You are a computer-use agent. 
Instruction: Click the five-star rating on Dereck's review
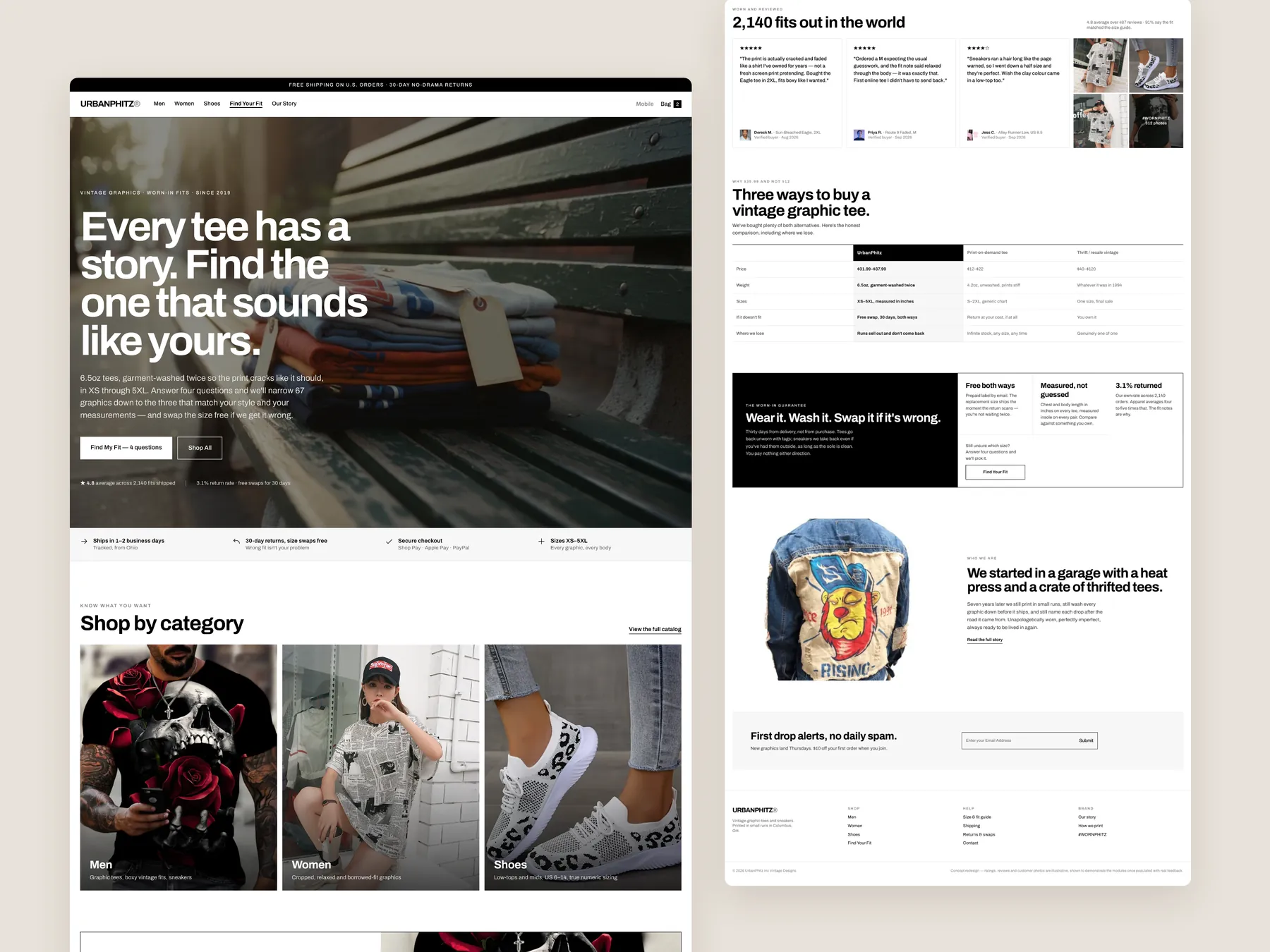point(751,48)
